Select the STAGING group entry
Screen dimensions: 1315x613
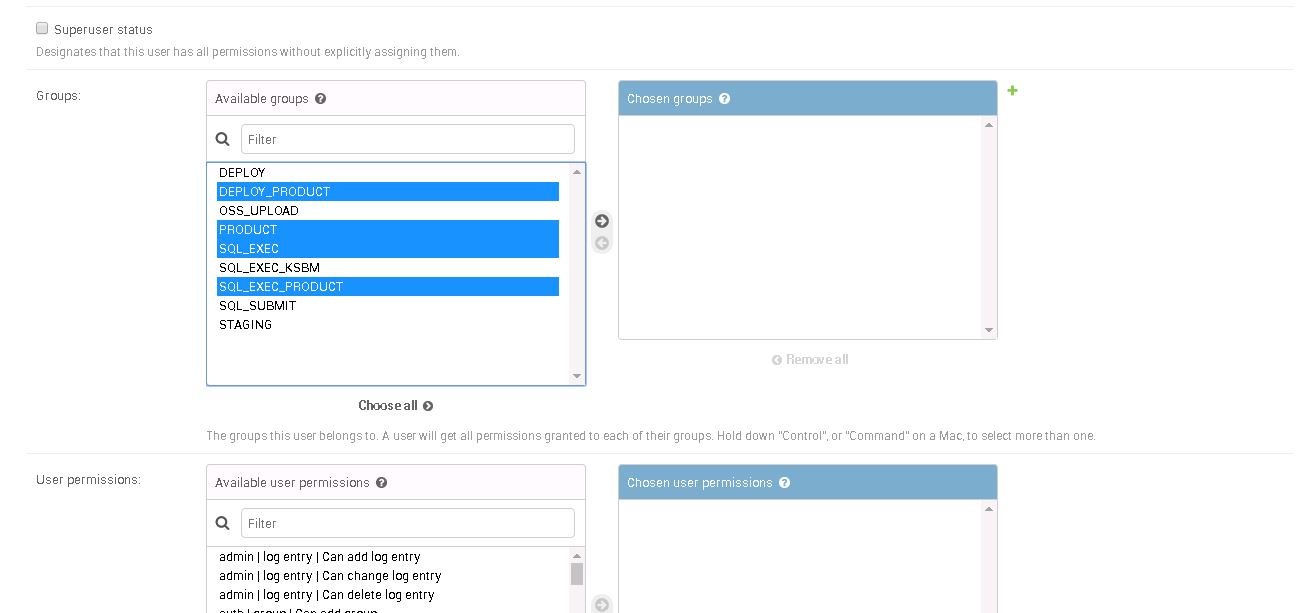pos(388,325)
